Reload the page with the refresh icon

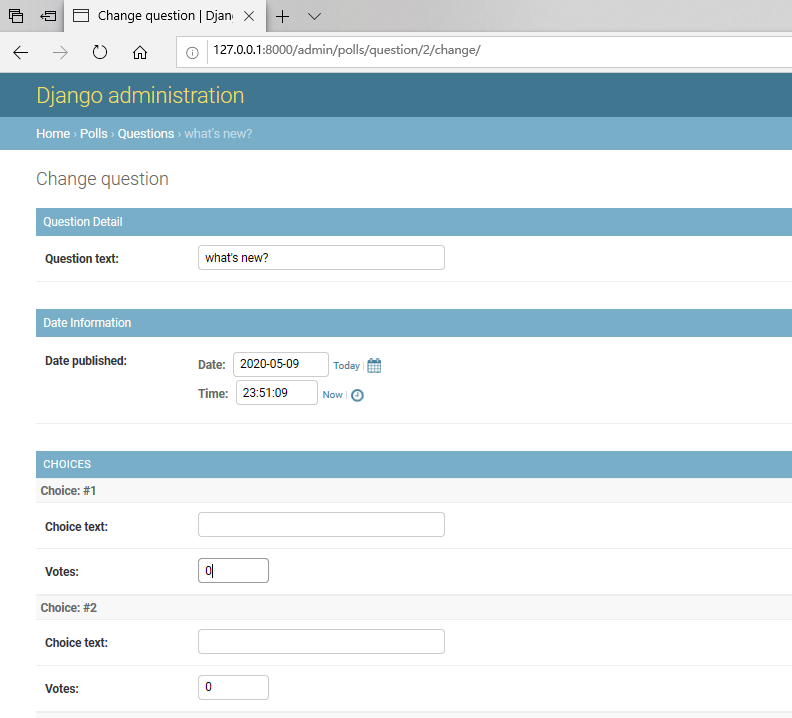pos(100,52)
